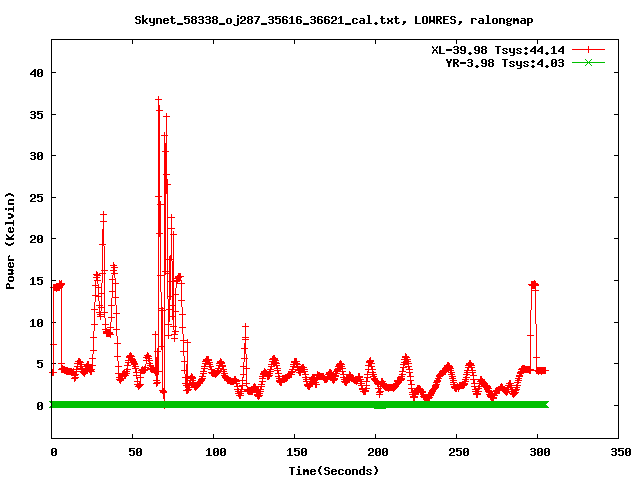Click the x-axis tick label 200
The image size is (640, 480).
click(x=378, y=452)
